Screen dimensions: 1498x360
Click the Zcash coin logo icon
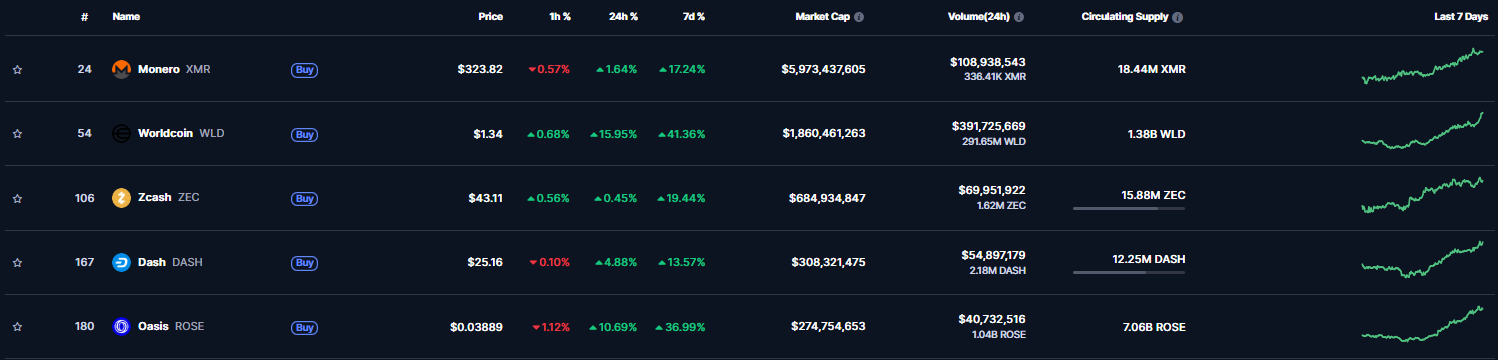tap(121, 198)
